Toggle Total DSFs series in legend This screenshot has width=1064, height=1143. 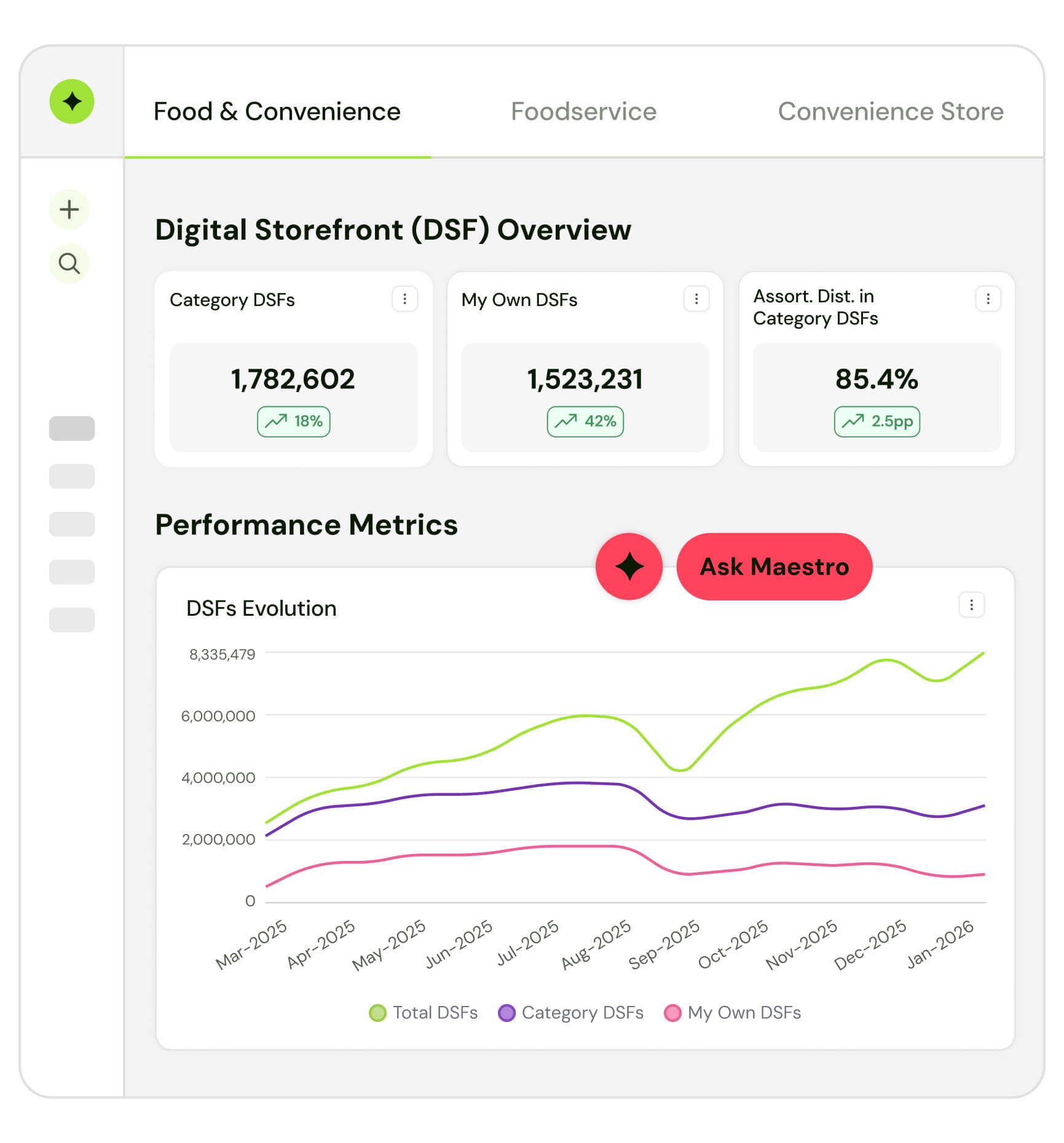coord(424,1012)
